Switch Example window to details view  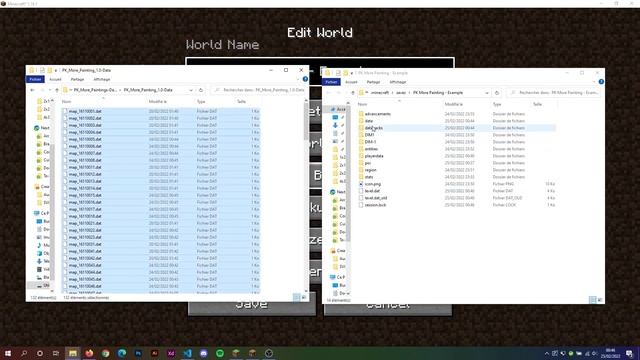click(593, 300)
